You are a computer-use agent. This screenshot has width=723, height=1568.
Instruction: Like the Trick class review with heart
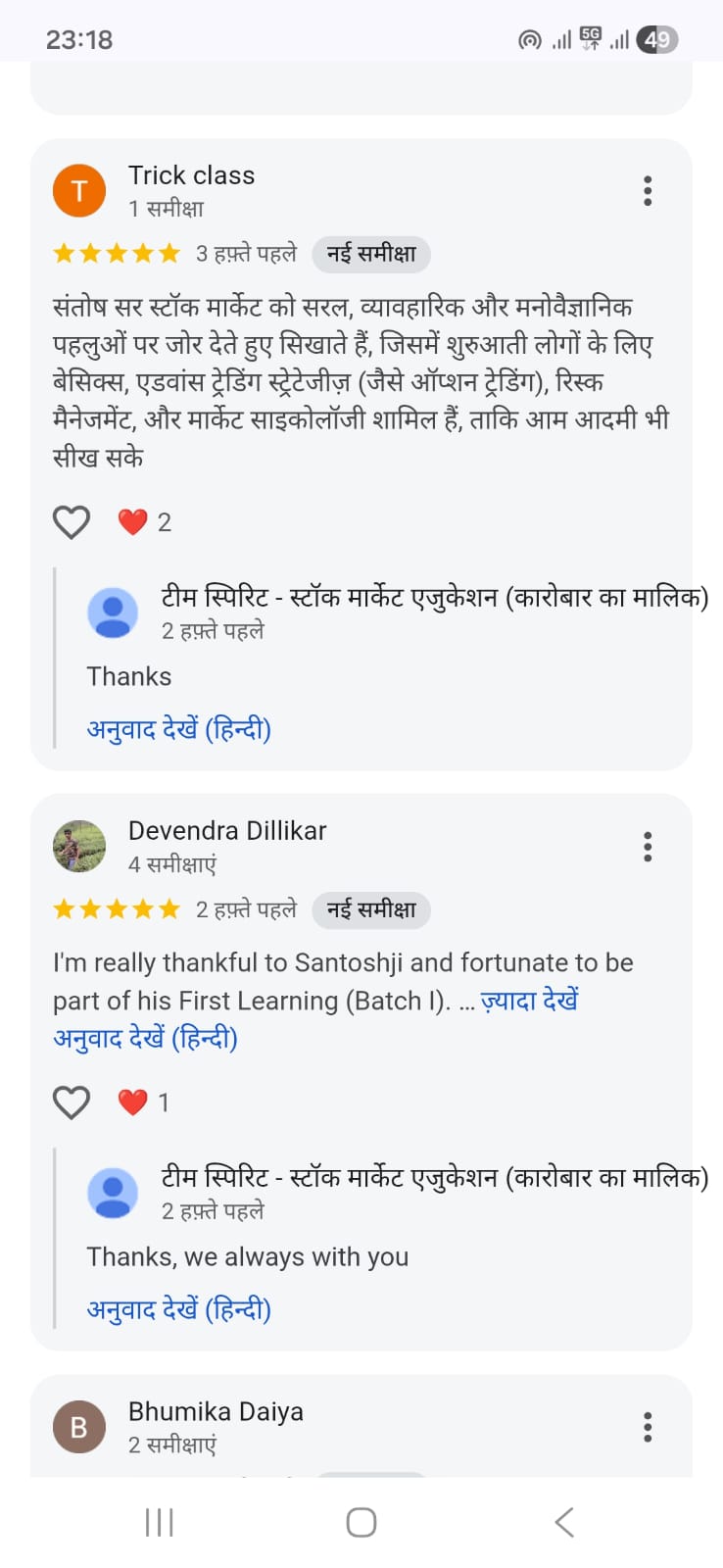72,522
